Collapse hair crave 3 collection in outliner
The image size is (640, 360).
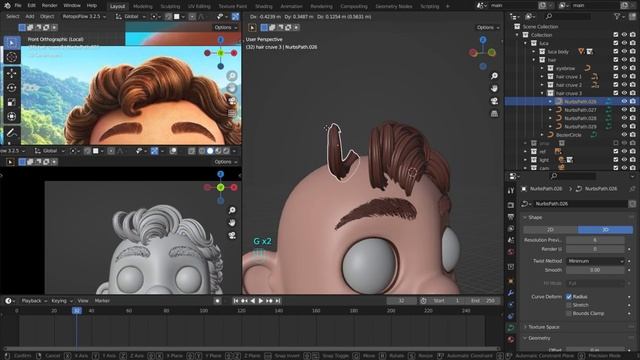tap(542, 93)
